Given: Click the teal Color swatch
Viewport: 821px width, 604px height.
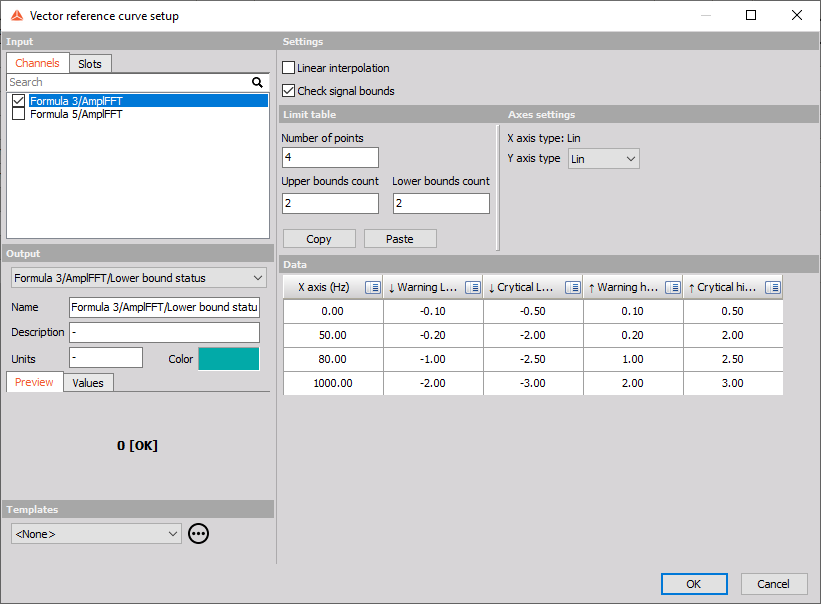Looking at the screenshot, I should point(229,359).
